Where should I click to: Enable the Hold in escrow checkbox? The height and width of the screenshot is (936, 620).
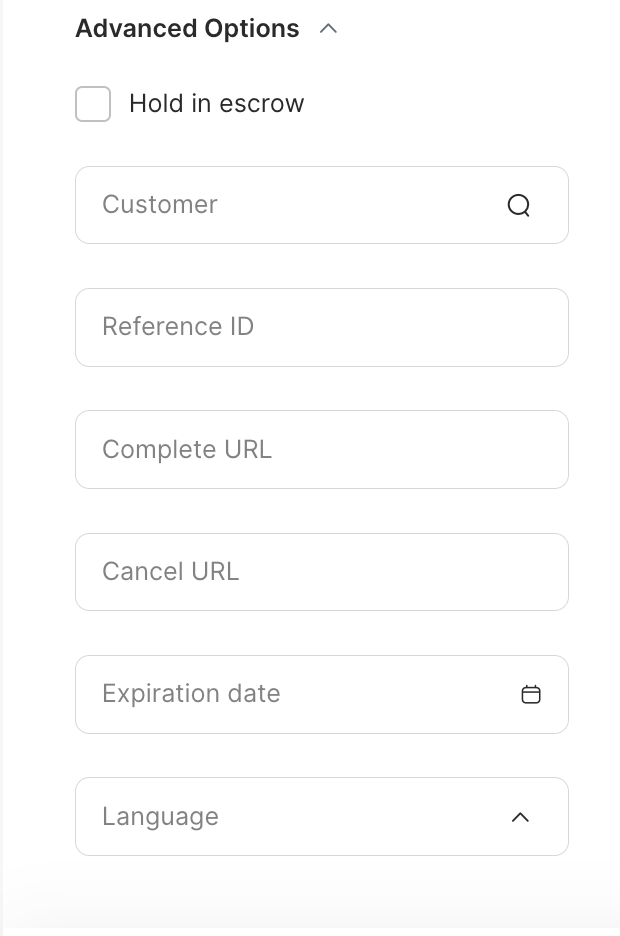click(x=92, y=104)
